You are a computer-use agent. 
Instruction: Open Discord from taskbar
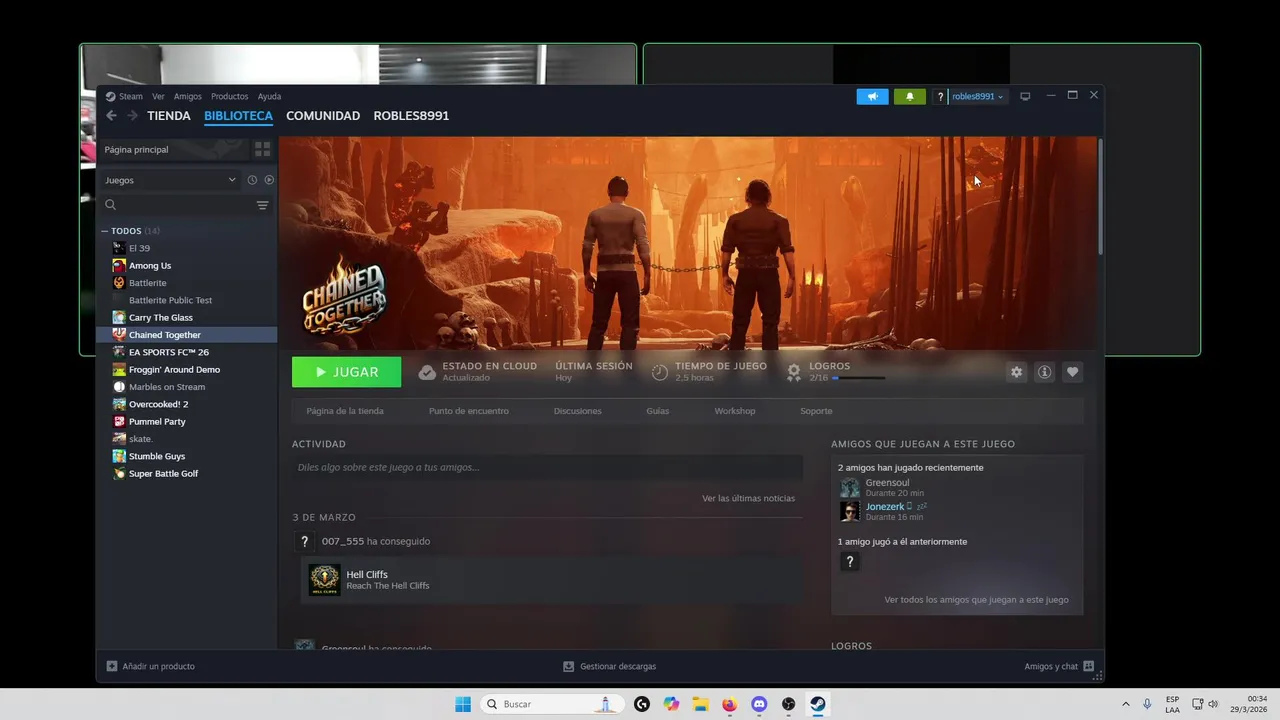click(x=759, y=704)
